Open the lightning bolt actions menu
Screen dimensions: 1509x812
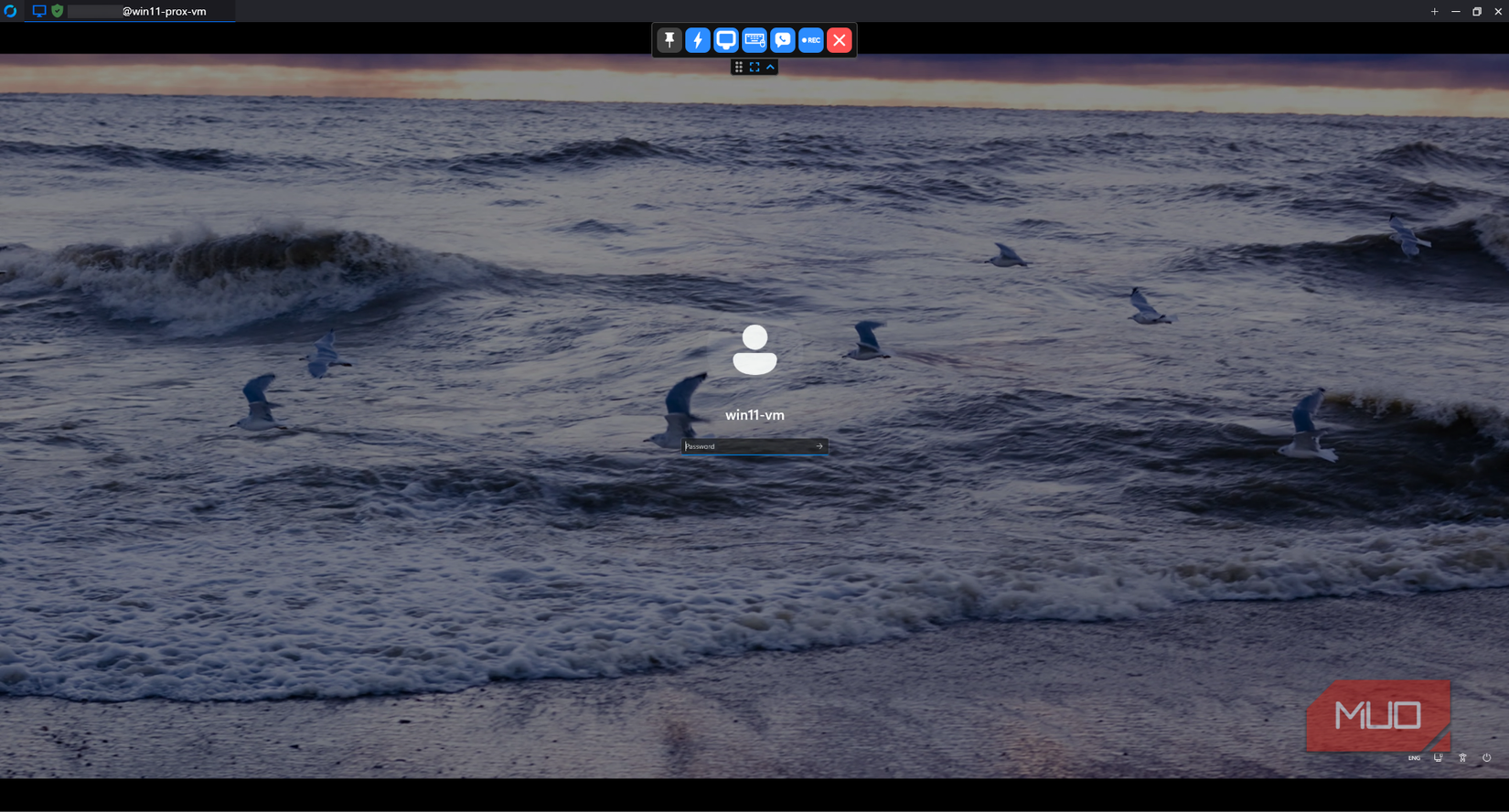[698, 40]
